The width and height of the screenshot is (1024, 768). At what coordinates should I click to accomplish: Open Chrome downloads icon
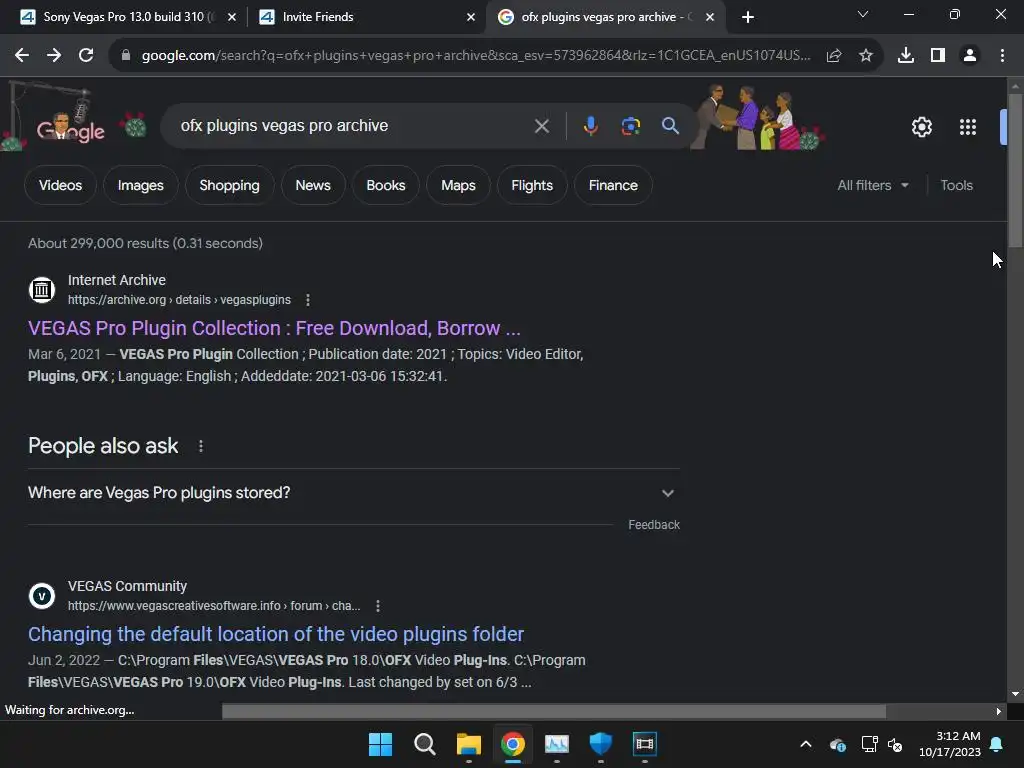click(906, 56)
